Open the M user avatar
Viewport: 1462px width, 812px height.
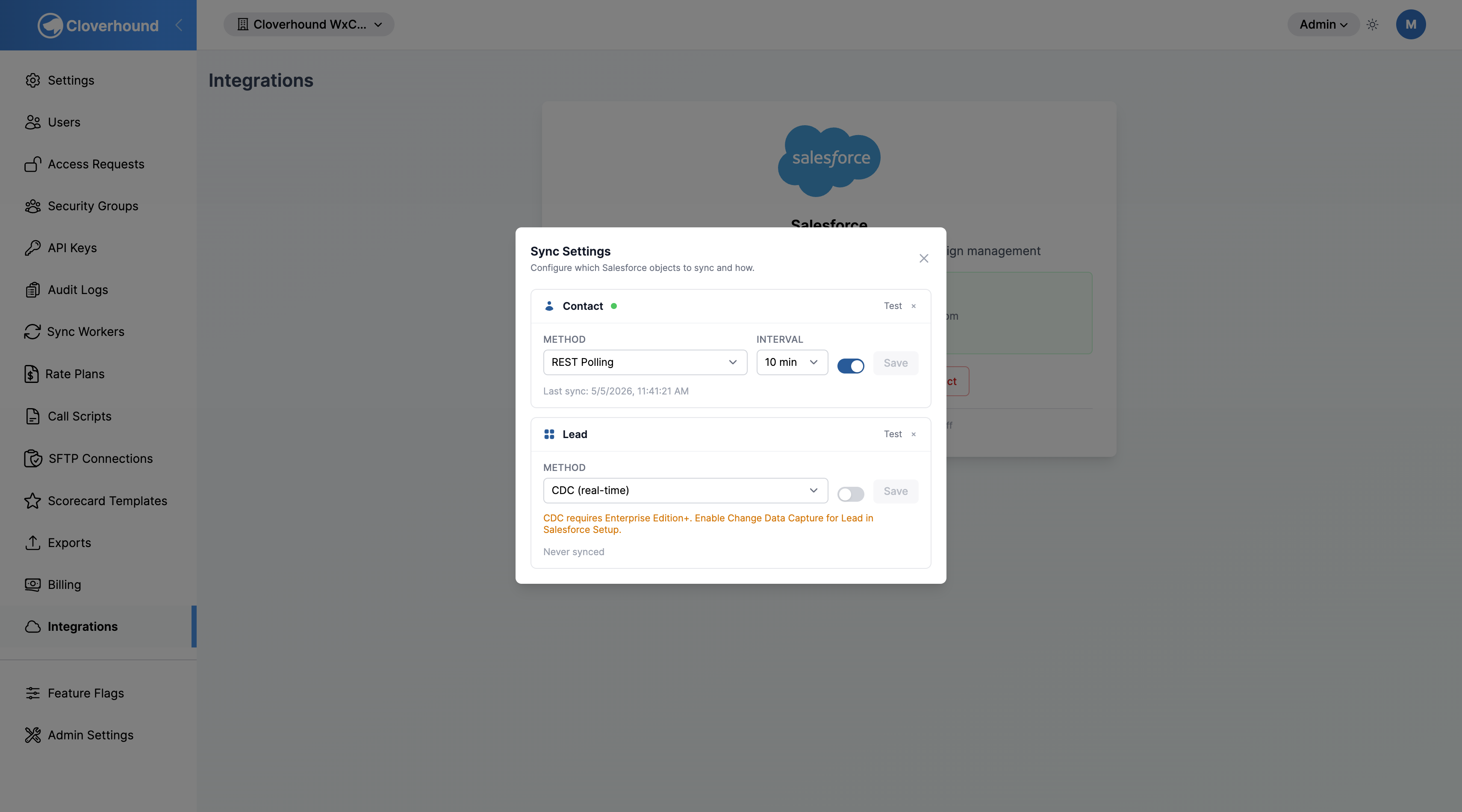tap(1411, 24)
